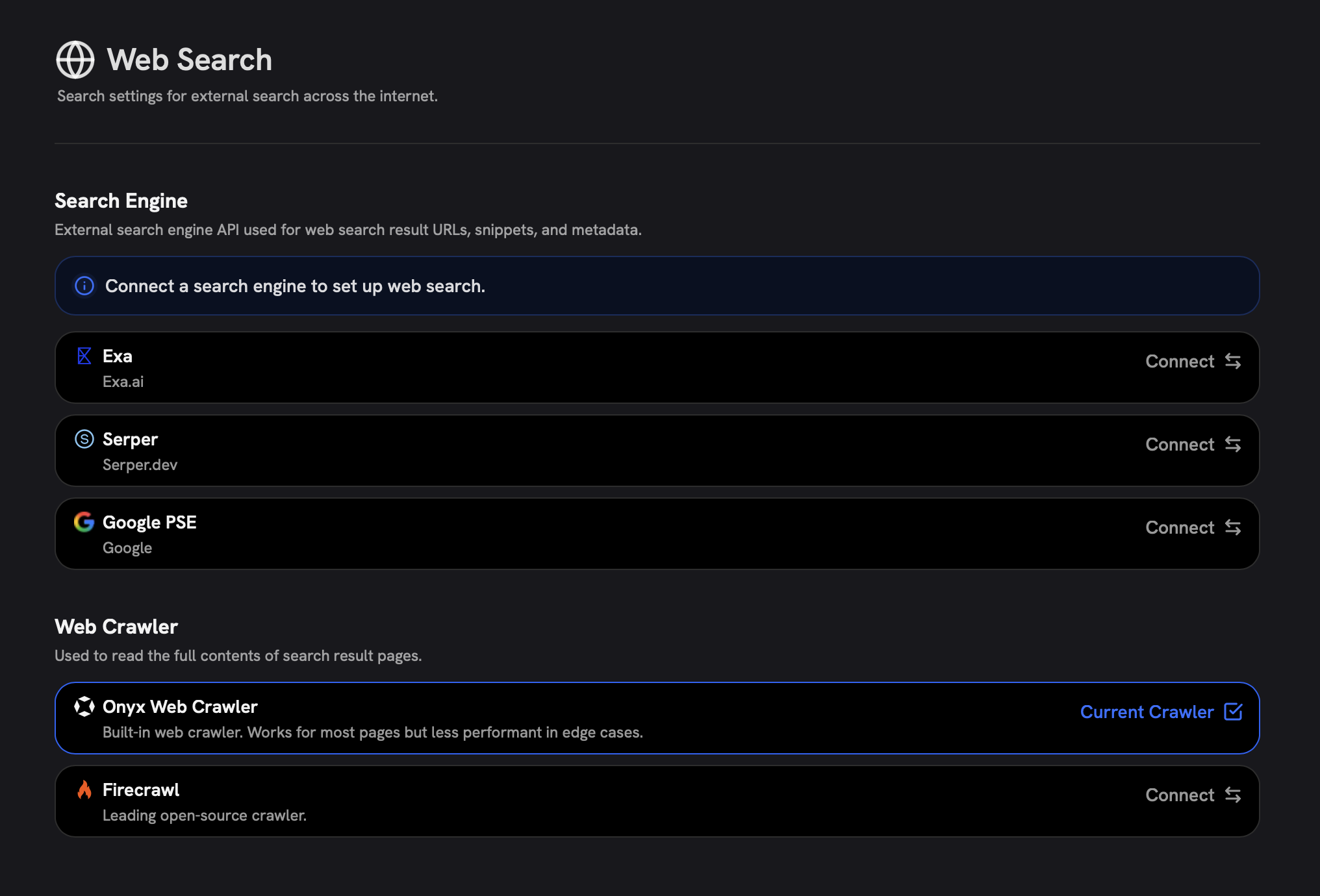
Task: Click the Current Crawler link on Onyx Web Crawler
Action: pos(1147,712)
